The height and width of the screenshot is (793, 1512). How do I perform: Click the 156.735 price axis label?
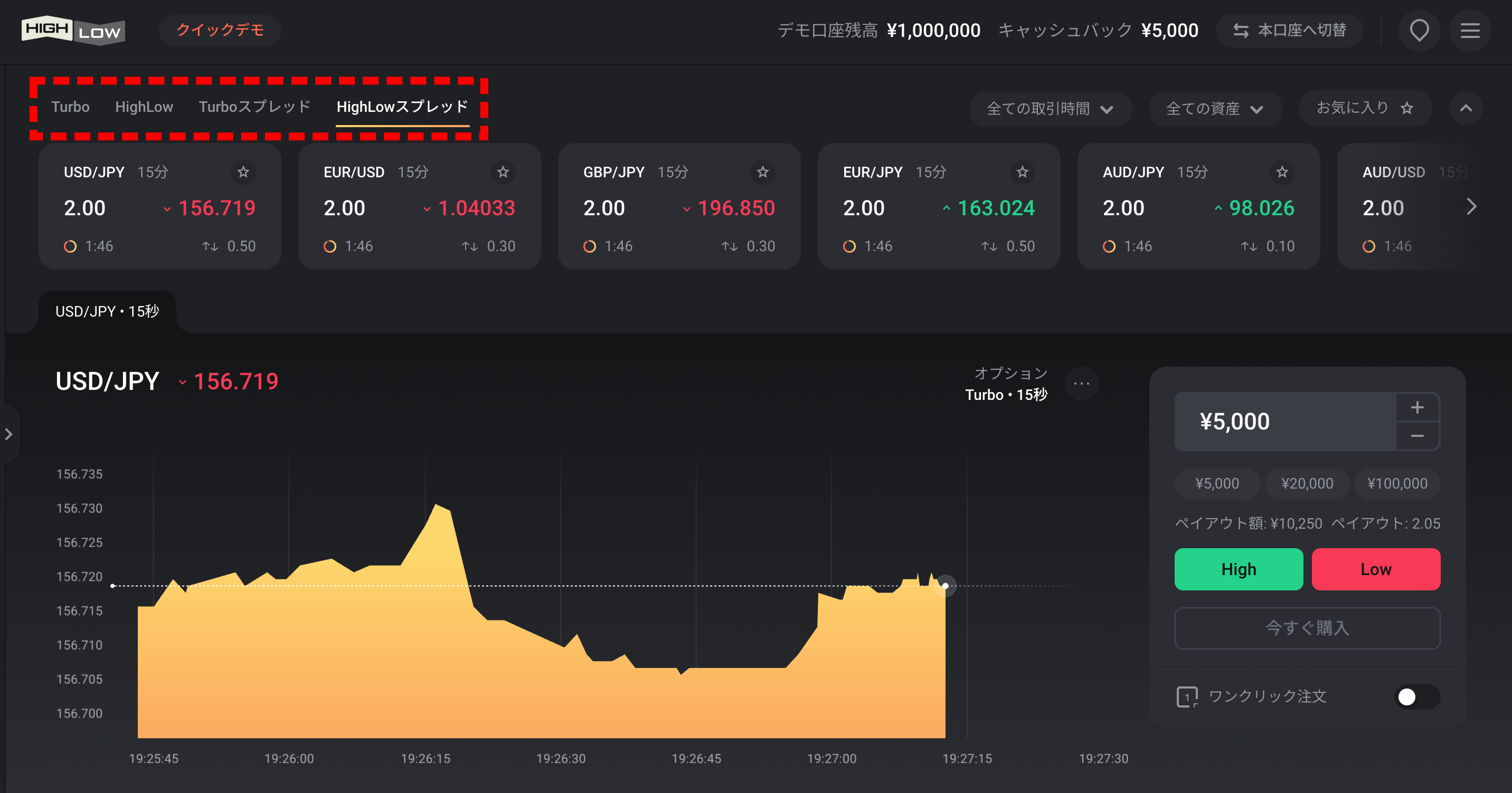coord(79,474)
